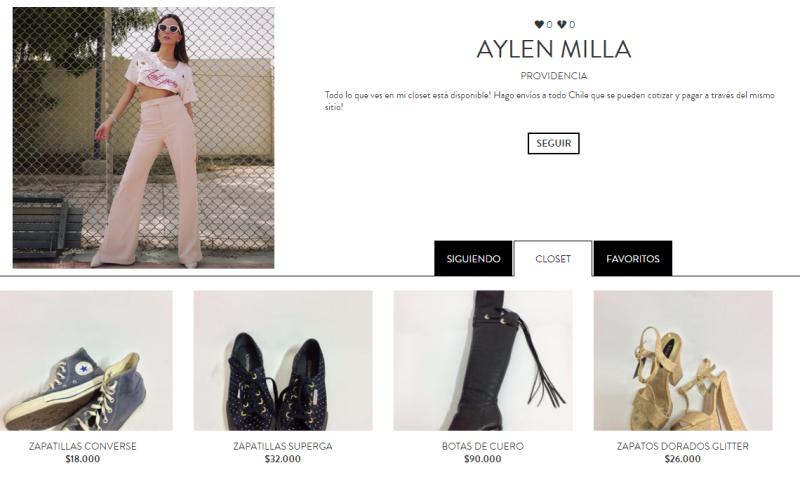Click the $18.000 Converse price
Viewport: 800px width, 477px height.
tap(83, 459)
